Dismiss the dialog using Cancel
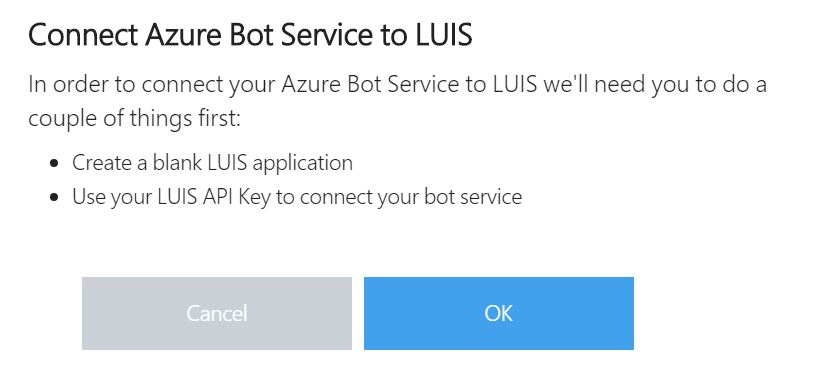The width and height of the screenshot is (826, 387). tap(217, 313)
